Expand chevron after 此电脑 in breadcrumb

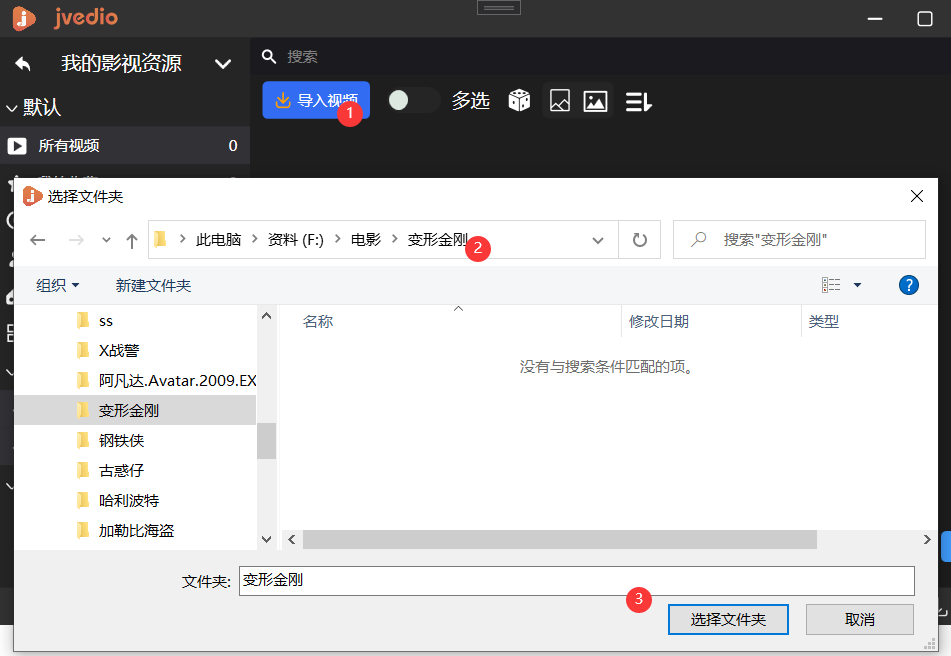click(255, 239)
